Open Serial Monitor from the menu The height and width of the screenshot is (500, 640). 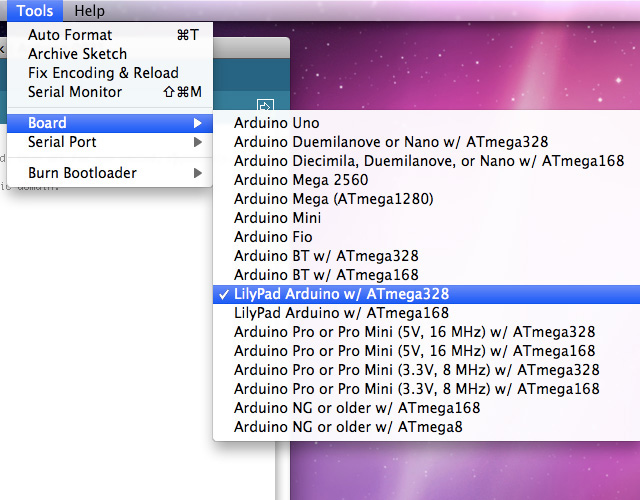(75, 92)
